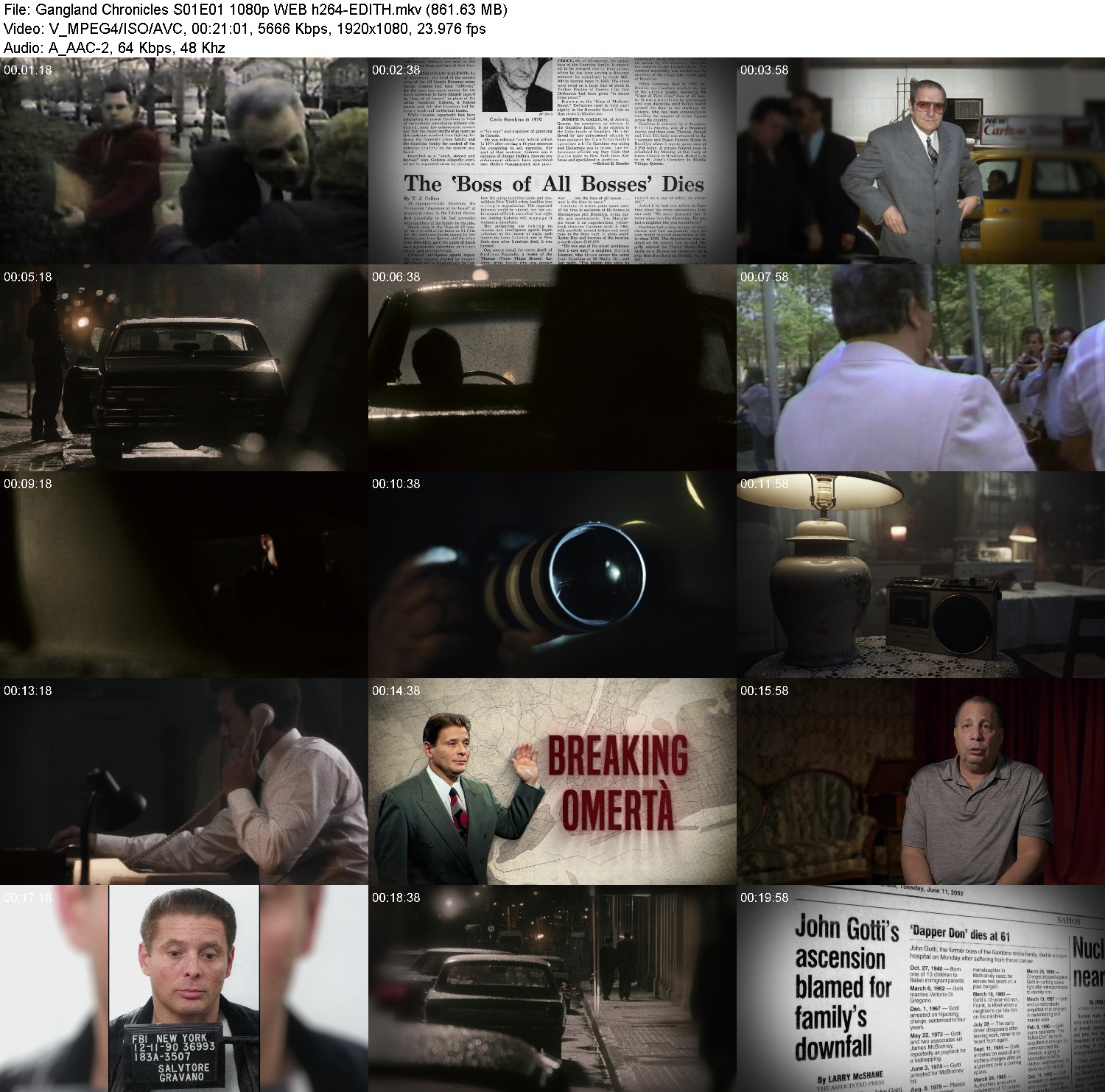Image resolution: width=1105 pixels, height=1092 pixels.
Task: Click the 'BREAKING OMERTÀ' title text
Action: tap(617, 781)
